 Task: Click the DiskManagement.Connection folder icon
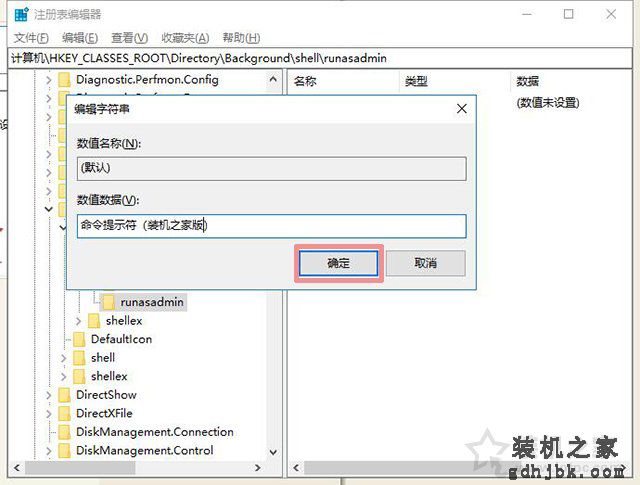coord(64,432)
